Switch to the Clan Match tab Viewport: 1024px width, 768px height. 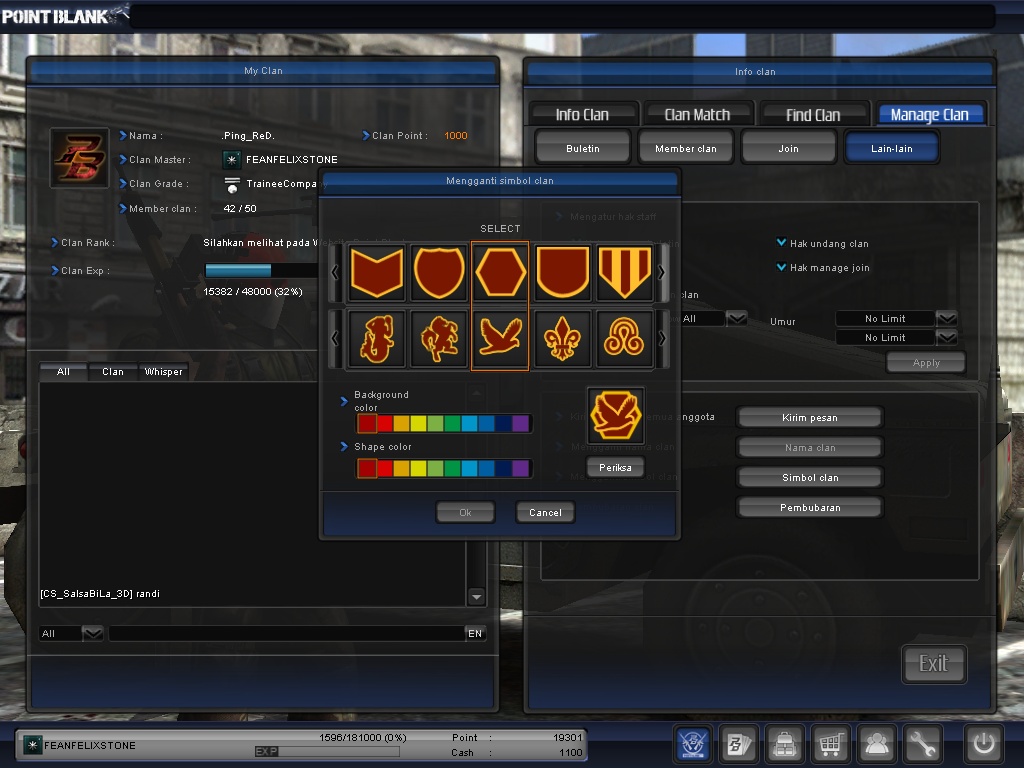pyautogui.click(x=698, y=113)
